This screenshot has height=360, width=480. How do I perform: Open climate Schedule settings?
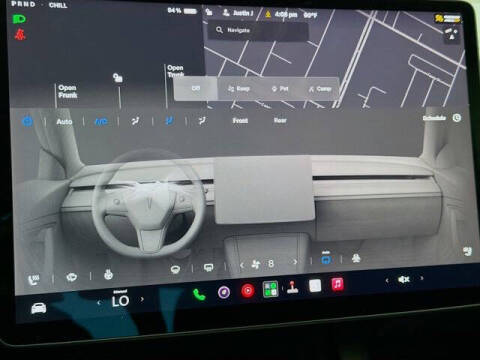pos(434,118)
